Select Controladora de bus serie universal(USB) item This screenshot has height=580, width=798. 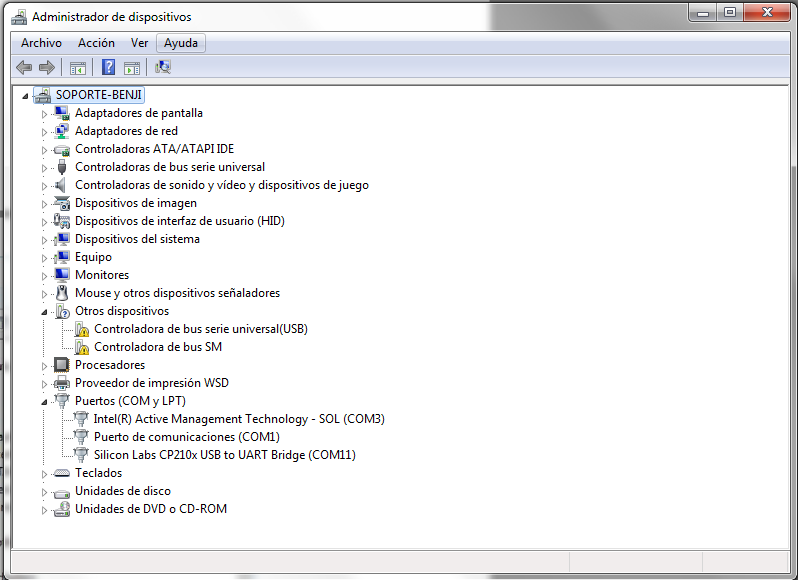pos(201,329)
